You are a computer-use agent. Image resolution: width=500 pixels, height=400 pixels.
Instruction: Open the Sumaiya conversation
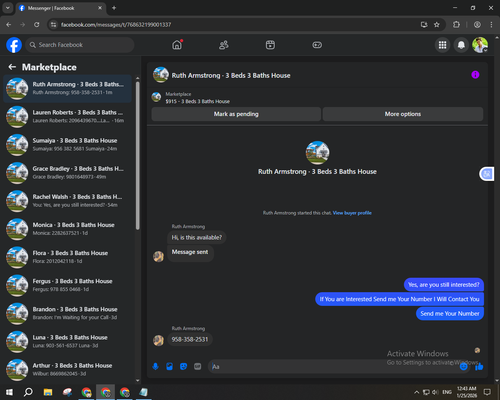67,145
